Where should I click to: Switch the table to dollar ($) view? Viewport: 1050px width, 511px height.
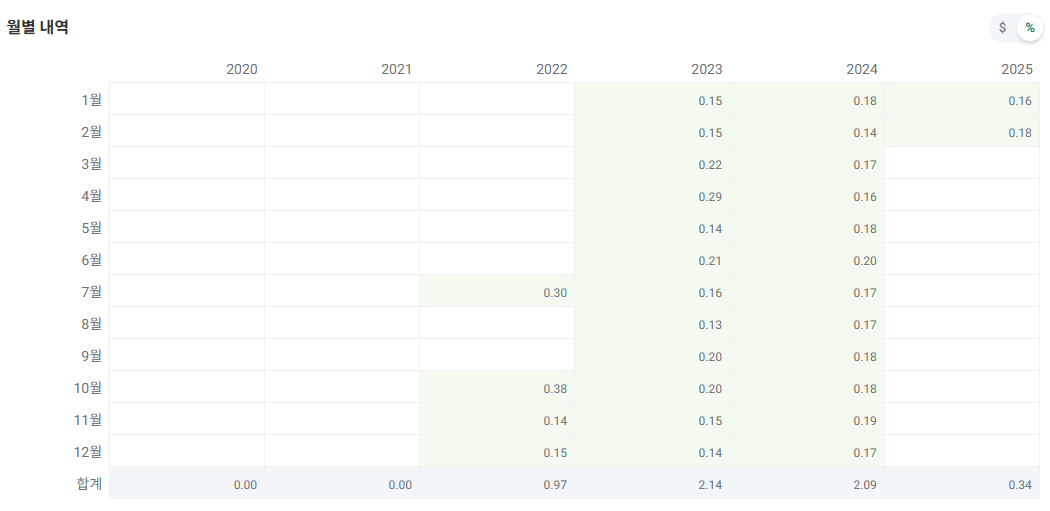coord(1002,27)
